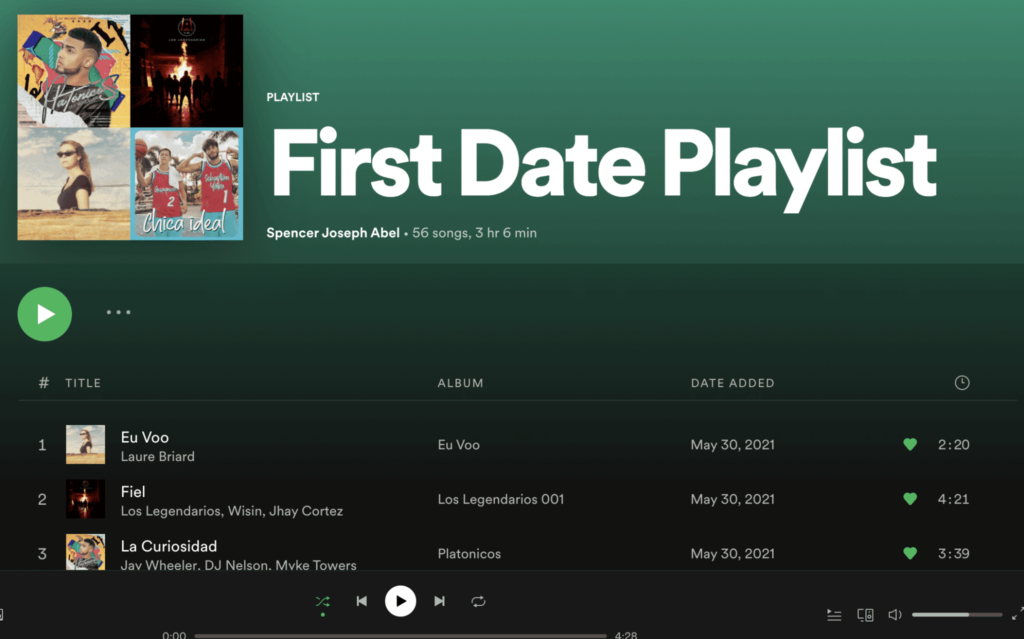Click the Eu Voo track thumbnail

86,444
